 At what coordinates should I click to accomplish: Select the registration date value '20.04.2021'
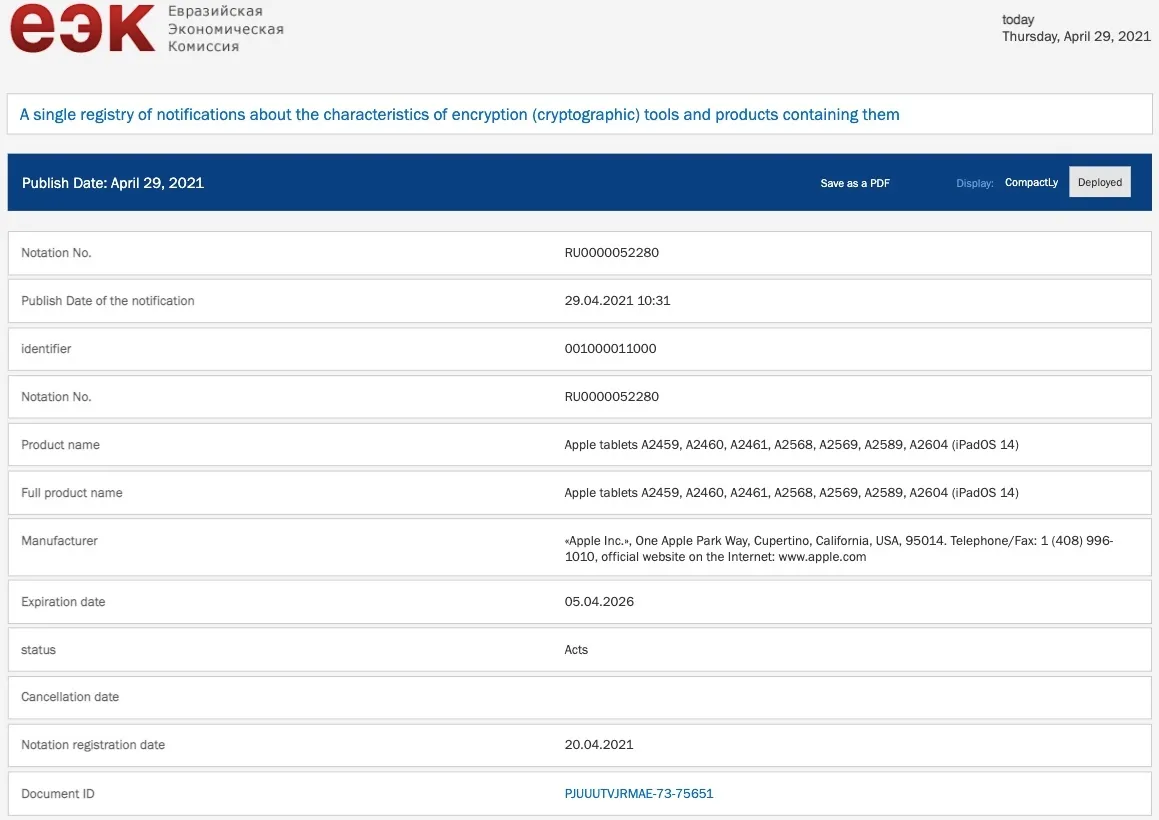coord(599,745)
